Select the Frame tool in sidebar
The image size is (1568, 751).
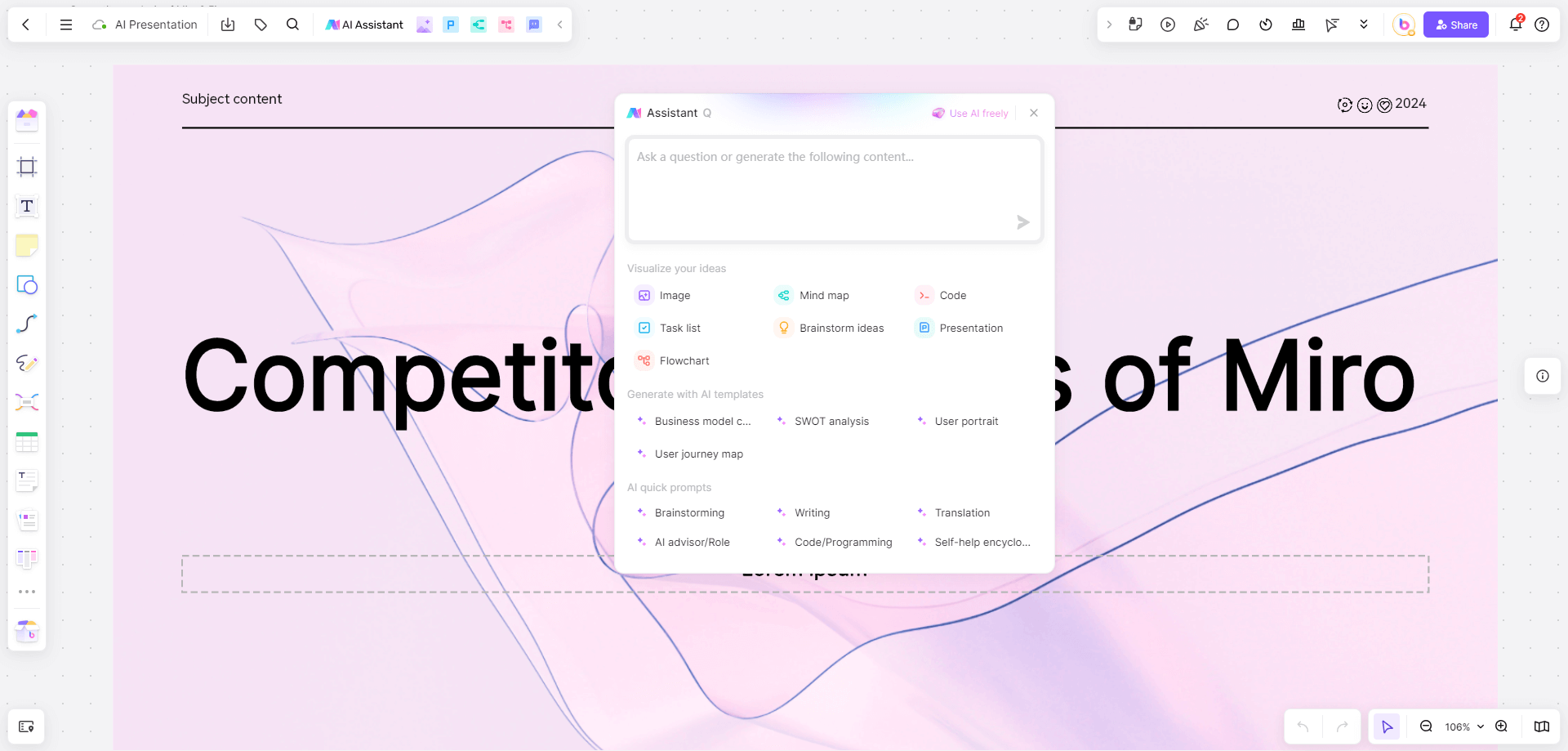tap(27, 167)
